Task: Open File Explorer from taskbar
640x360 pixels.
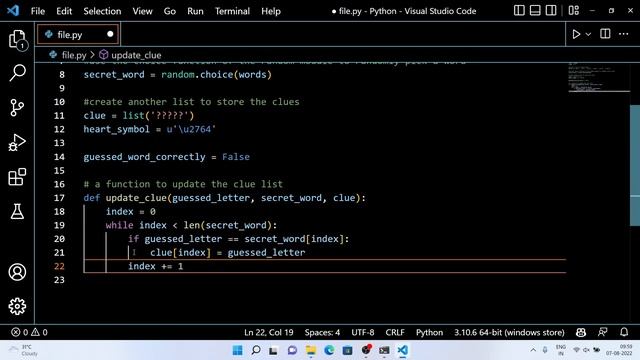Action: [311, 350]
